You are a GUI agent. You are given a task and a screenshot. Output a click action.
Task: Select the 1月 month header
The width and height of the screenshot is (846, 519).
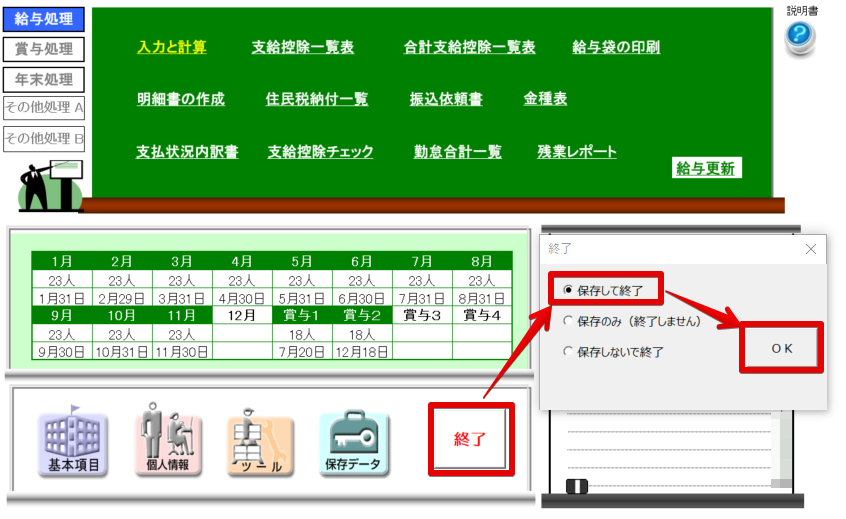coord(62,262)
